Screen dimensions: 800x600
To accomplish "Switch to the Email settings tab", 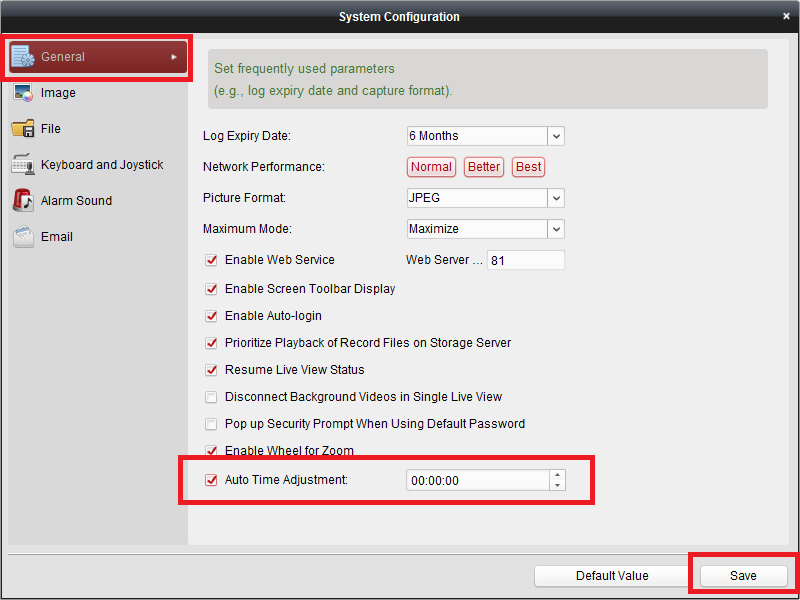I will tap(57, 237).
